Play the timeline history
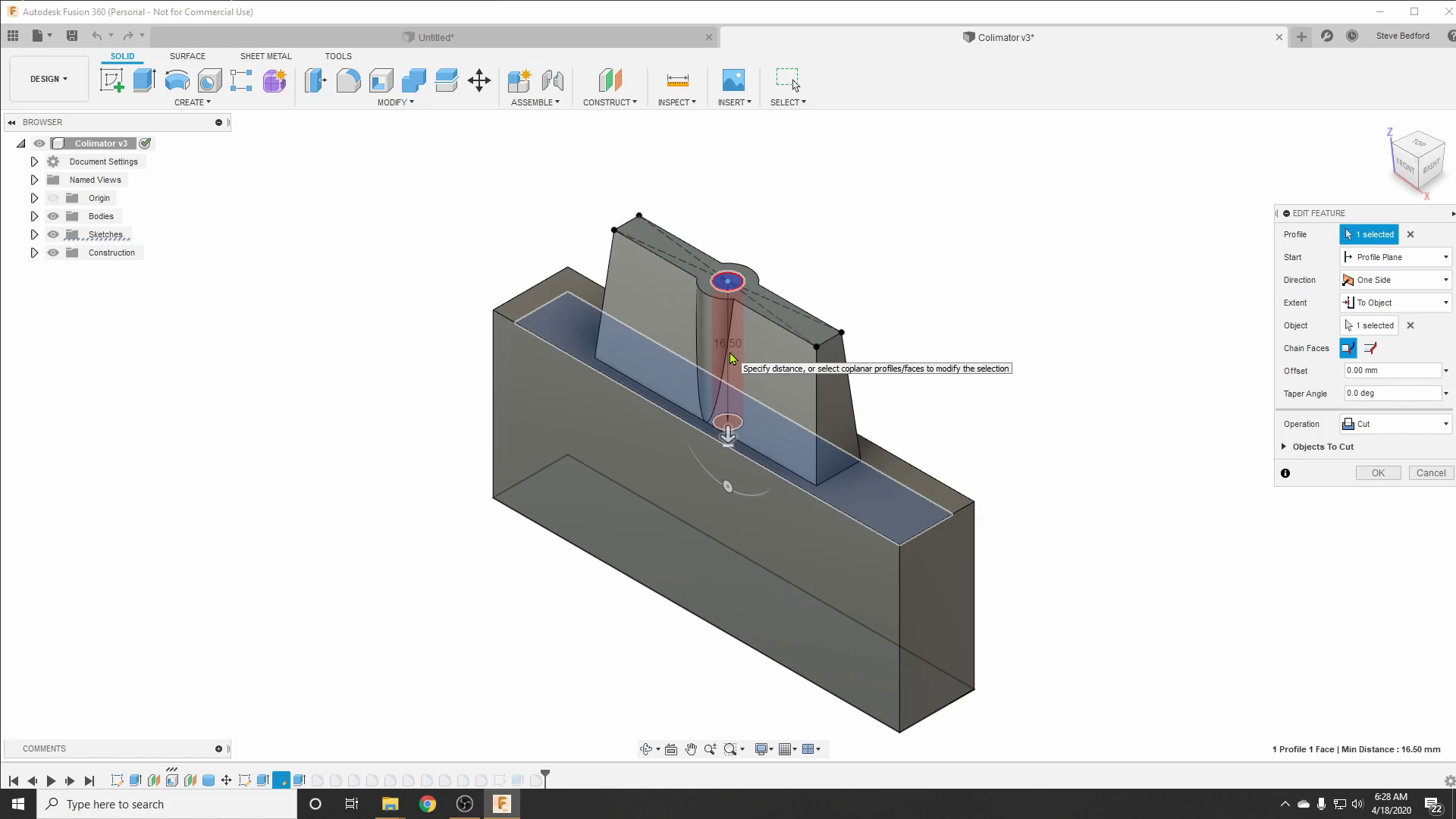This screenshot has width=1456, height=819. (x=51, y=780)
